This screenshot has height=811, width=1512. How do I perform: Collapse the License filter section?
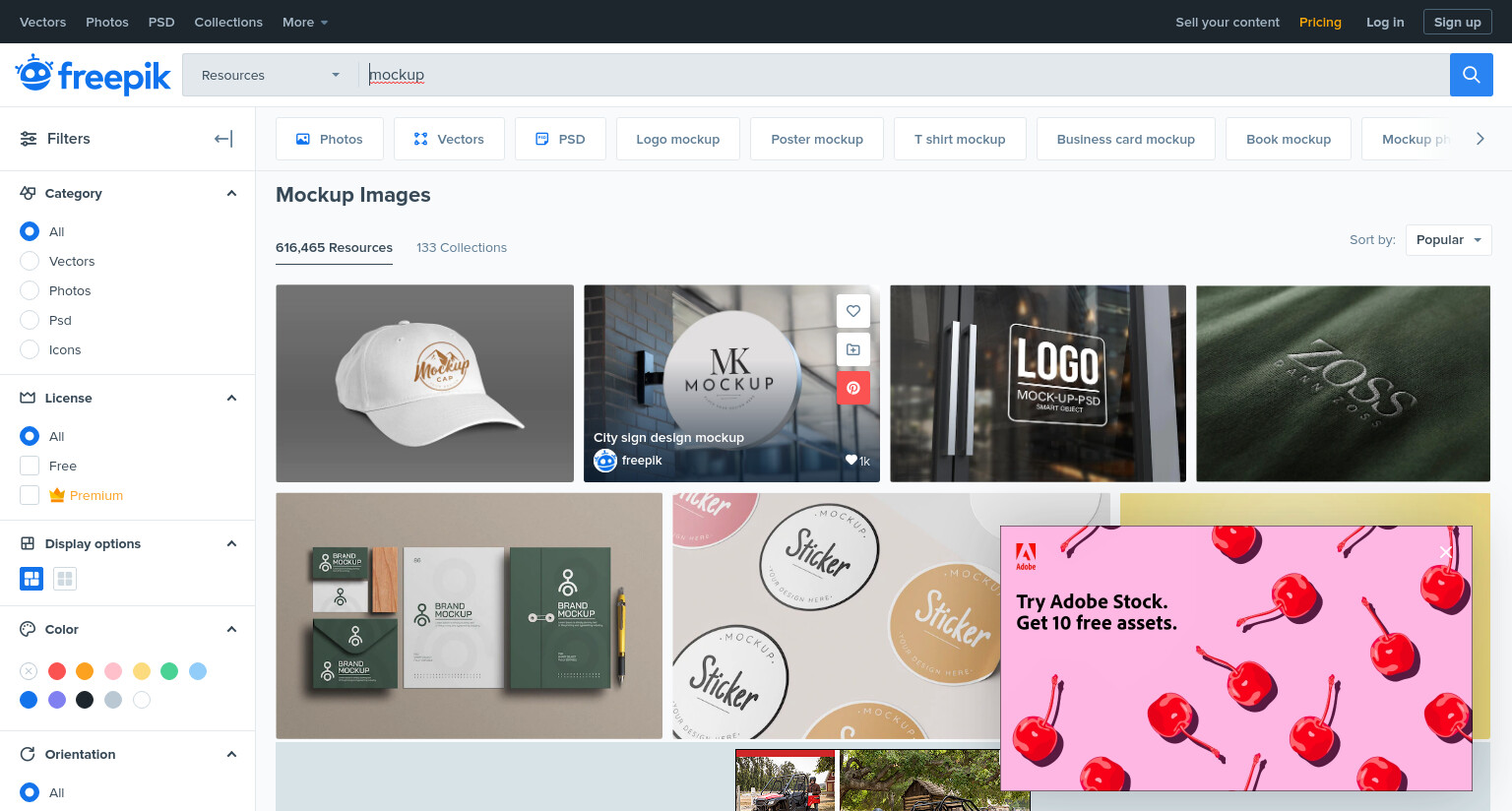tap(231, 398)
